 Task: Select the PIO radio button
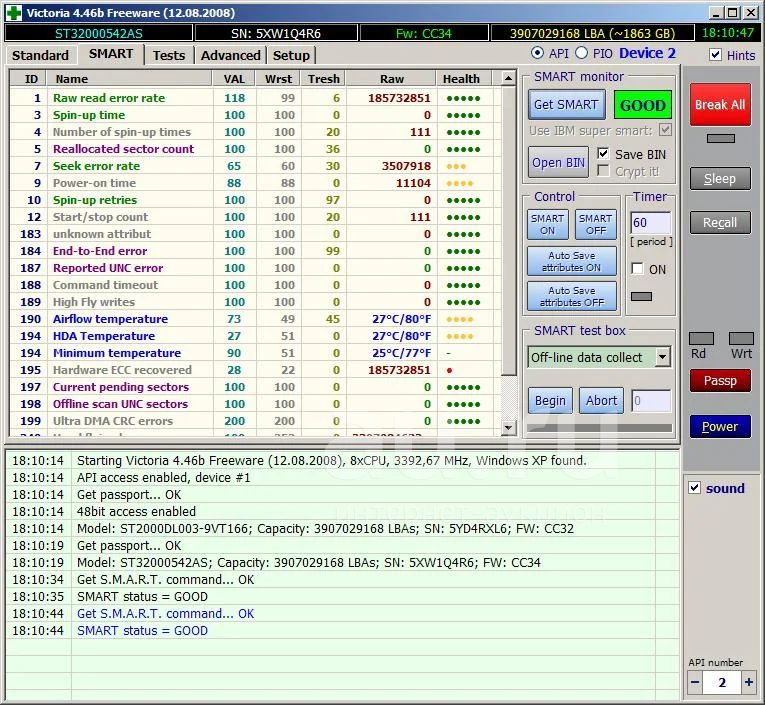[581, 53]
